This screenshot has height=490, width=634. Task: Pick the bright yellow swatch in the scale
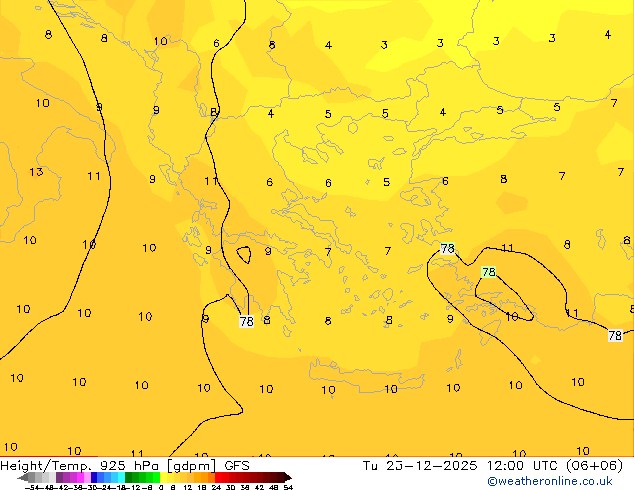pos(163,477)
